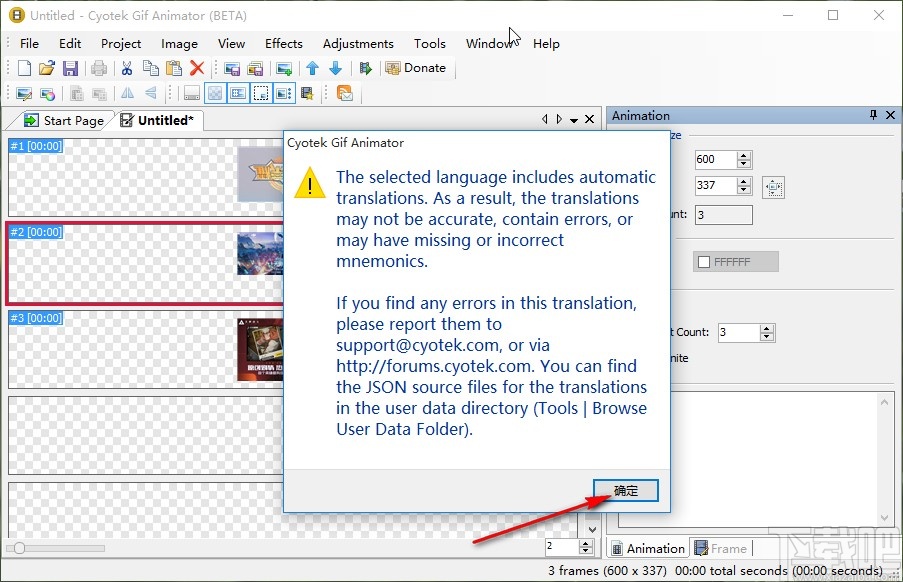The height and width of the screenshot is (582, 903).
Task: Increase the Count value stepper
Action: (767, 329)
